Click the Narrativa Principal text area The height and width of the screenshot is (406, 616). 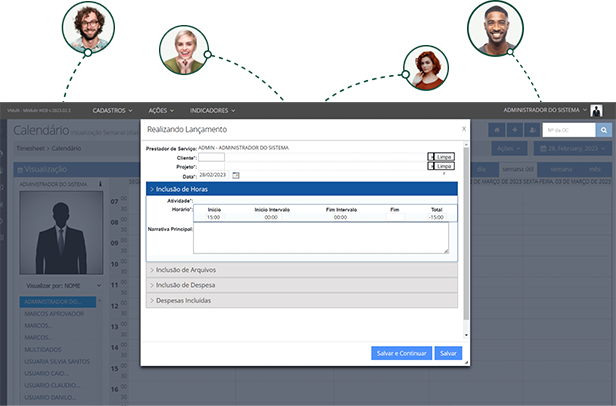320,238
